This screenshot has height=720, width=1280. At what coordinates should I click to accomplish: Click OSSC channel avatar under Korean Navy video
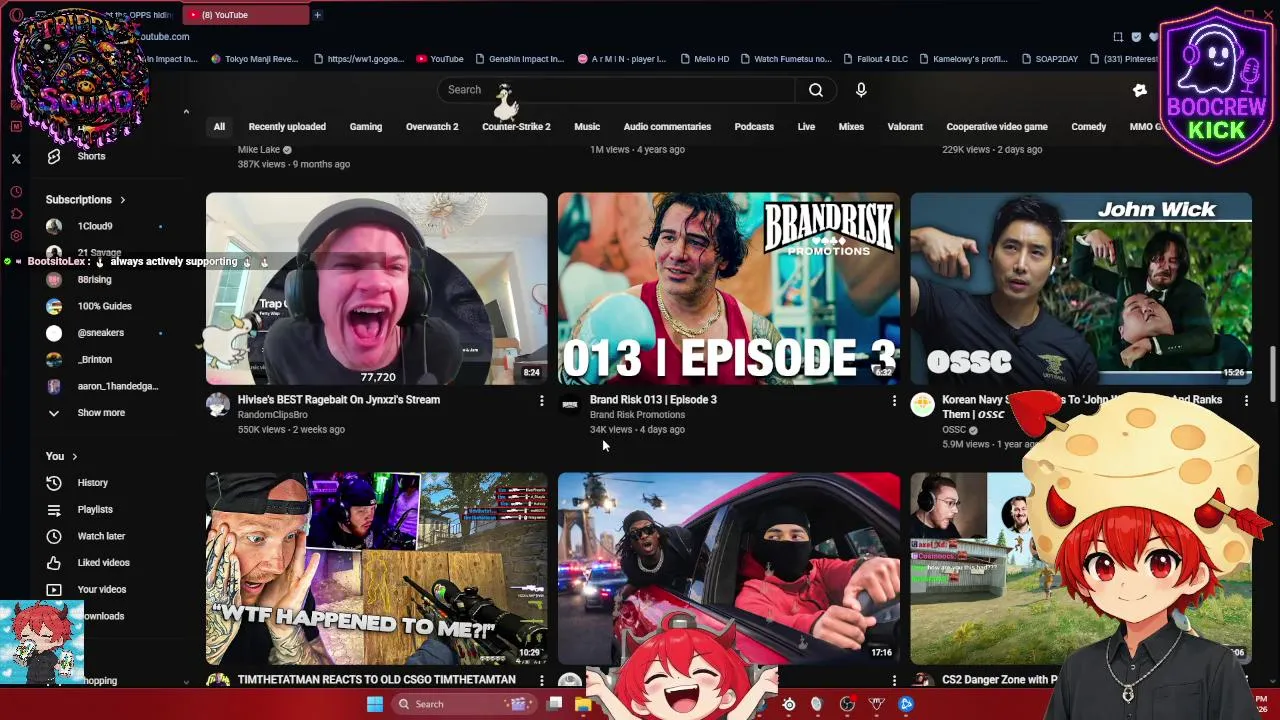point(922,404)
